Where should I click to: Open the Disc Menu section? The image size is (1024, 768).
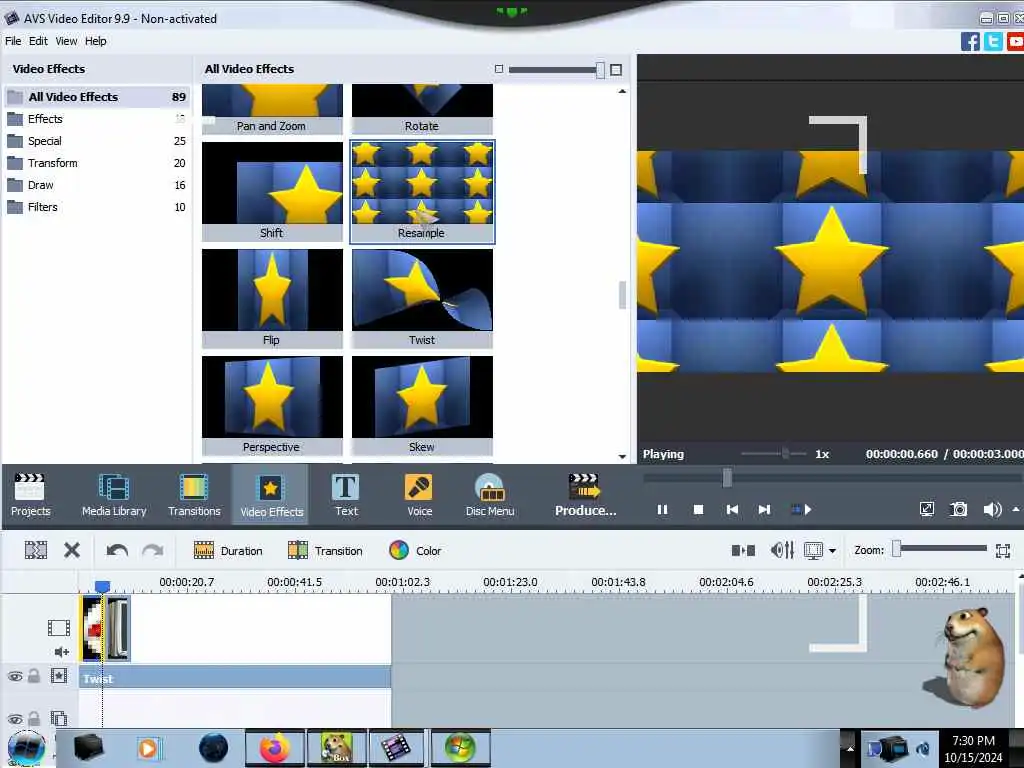(490, 494)
